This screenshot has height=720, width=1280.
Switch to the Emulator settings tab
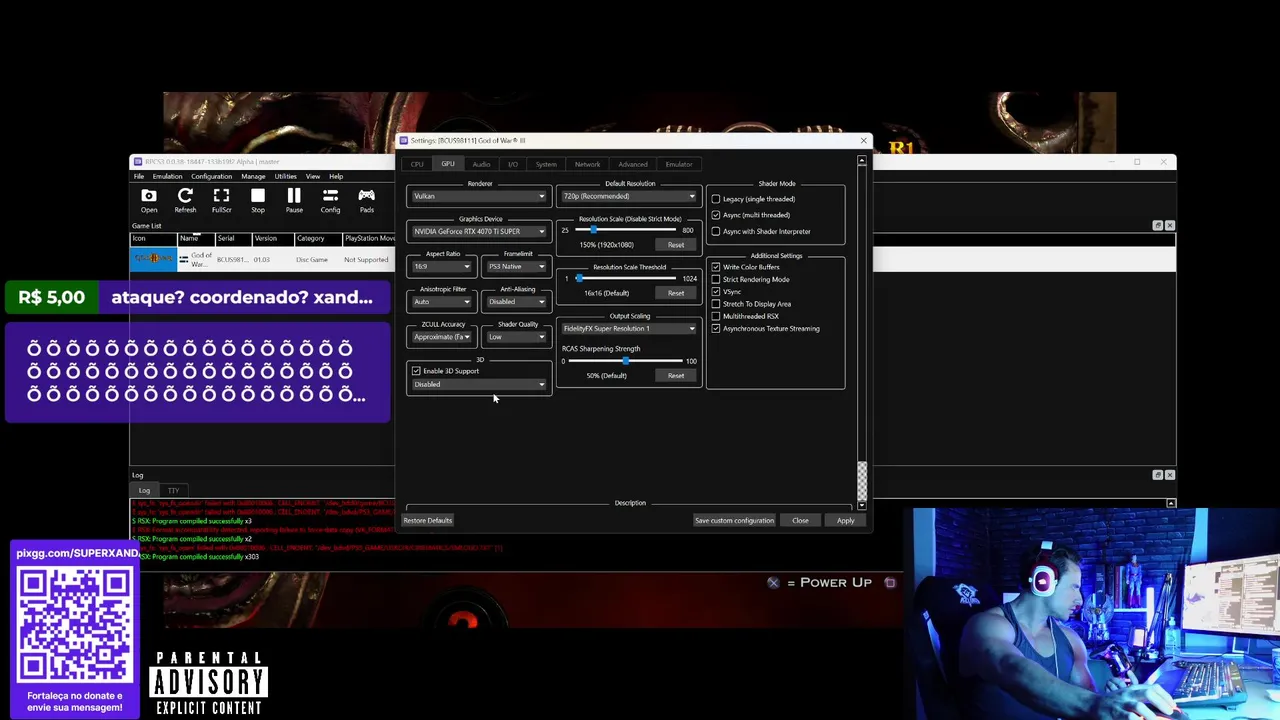pos(679,164)
